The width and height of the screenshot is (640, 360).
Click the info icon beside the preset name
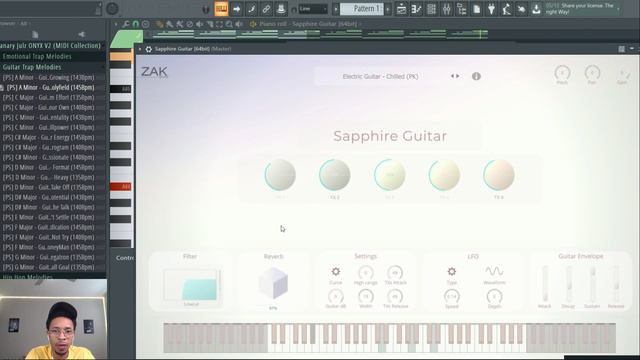pyautogui.click(x=476, y=76)
